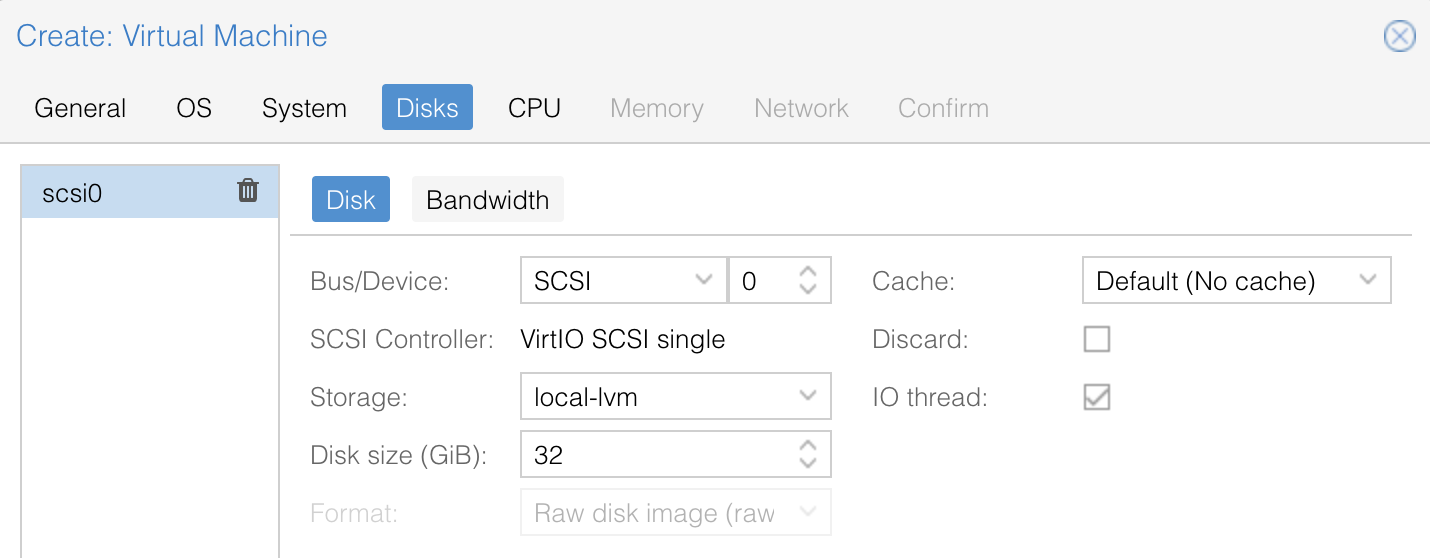
Task: Switch to the CPU tab
Action: pyautogui.click(x=534, y=108)
